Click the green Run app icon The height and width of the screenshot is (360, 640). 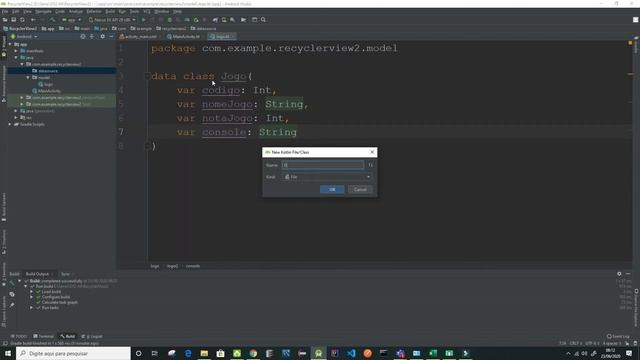[144, 20]
